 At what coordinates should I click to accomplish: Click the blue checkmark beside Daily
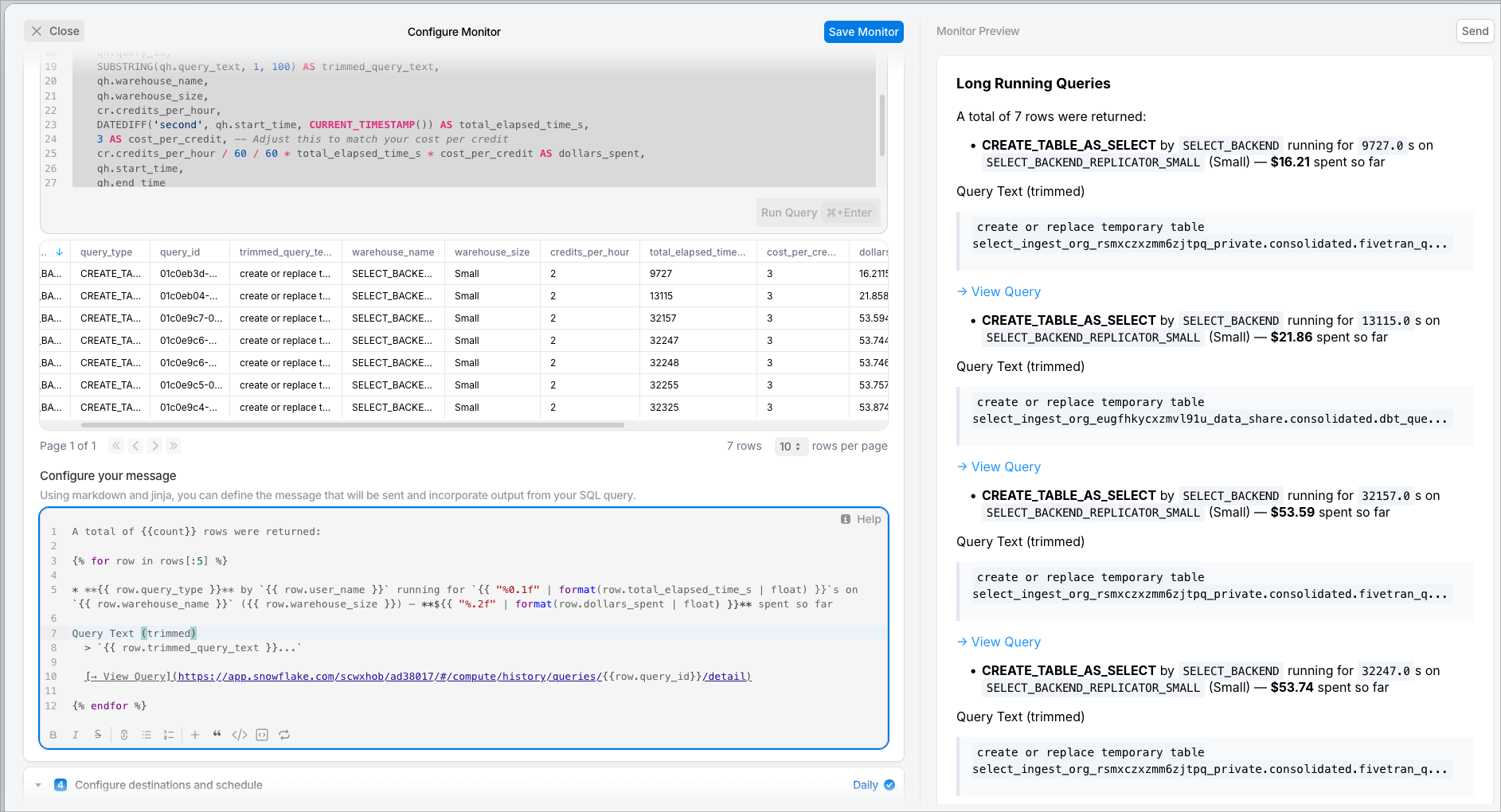click(889, 785)
